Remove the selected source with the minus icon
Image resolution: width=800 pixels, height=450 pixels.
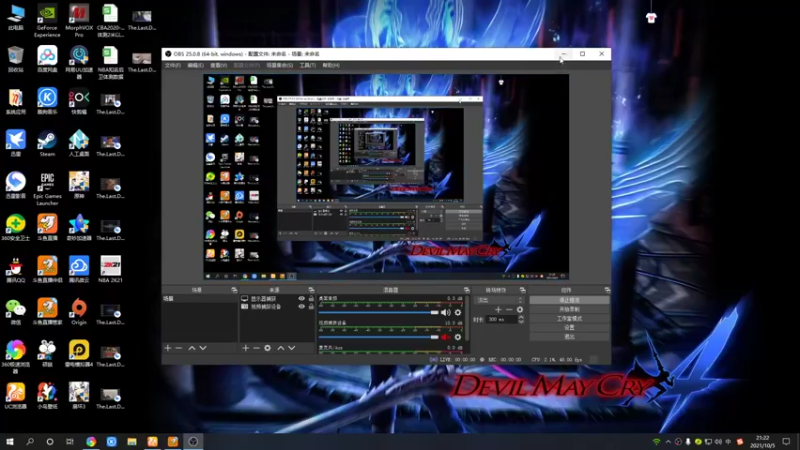256,348
